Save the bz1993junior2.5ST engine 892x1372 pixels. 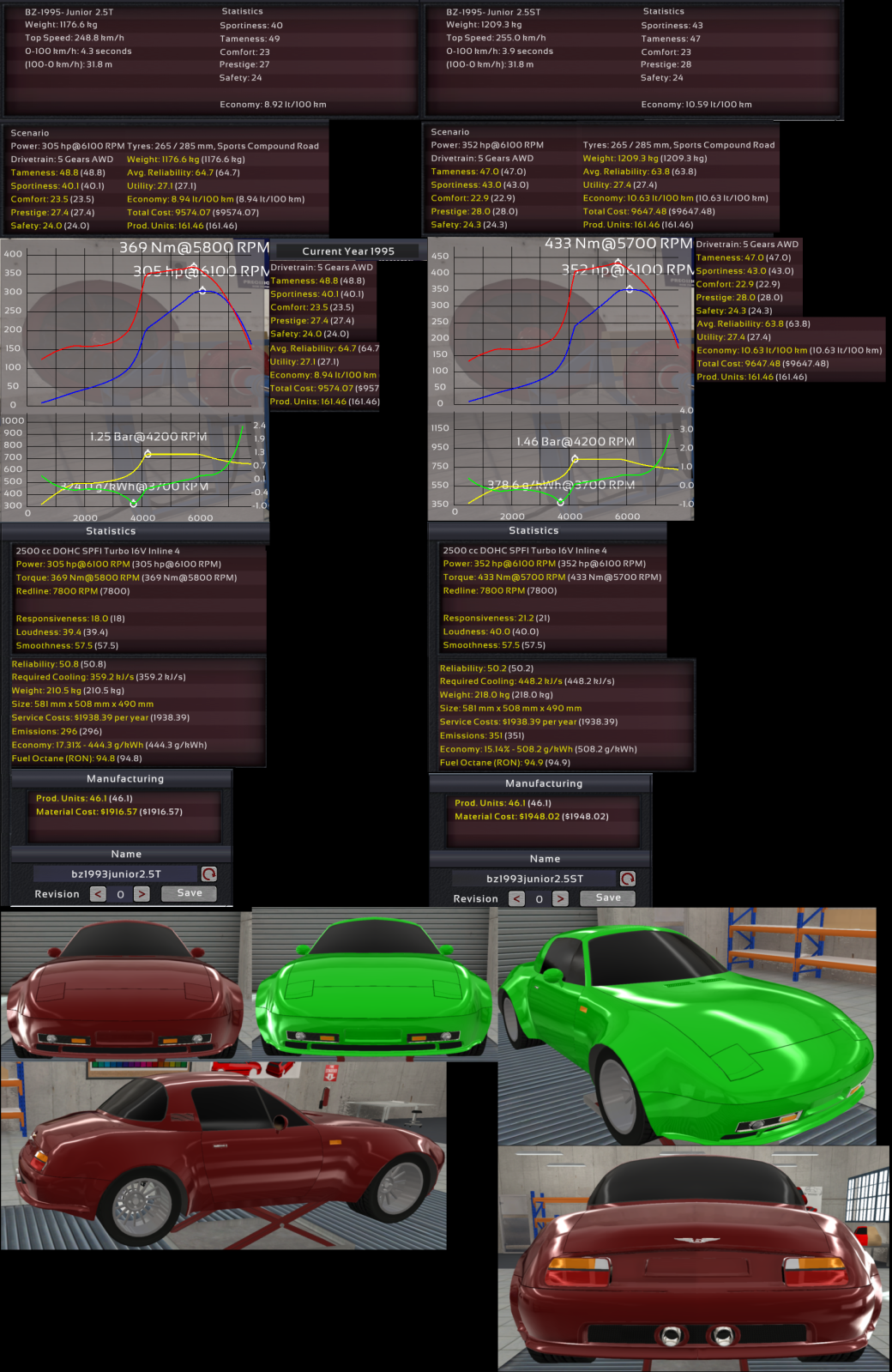coord(607,898)
